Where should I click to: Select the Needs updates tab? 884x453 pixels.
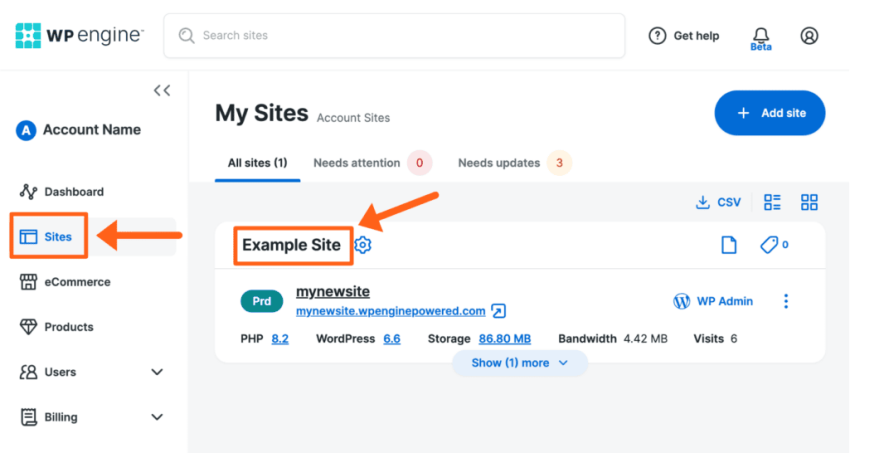tap(514, 163)
